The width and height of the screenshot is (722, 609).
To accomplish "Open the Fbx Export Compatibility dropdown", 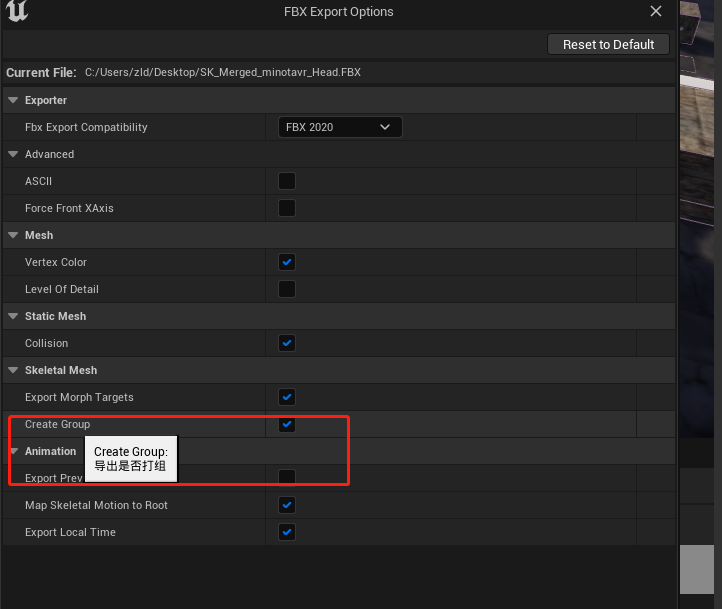I will point(340,127).
